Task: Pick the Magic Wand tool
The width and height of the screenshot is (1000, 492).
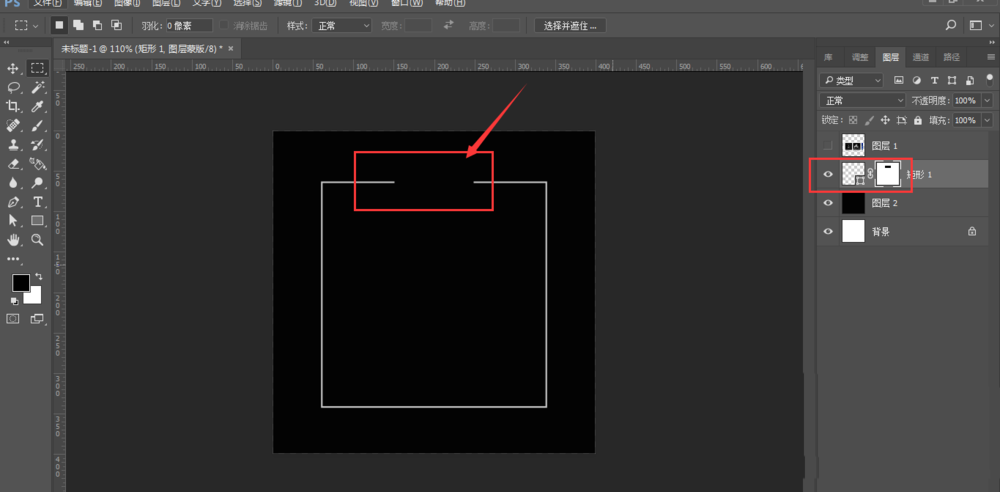Action: [37, 87]
